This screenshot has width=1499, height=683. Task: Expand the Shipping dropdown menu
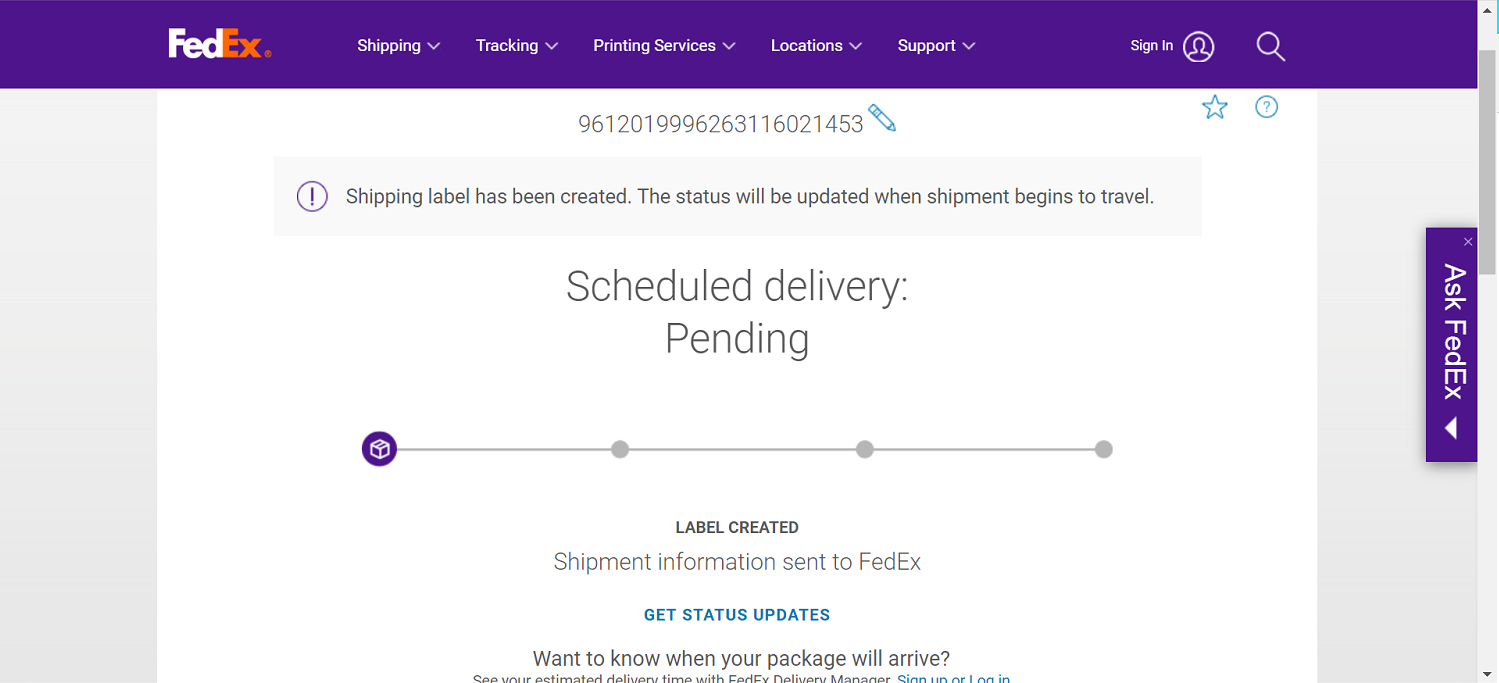point(398,46)
